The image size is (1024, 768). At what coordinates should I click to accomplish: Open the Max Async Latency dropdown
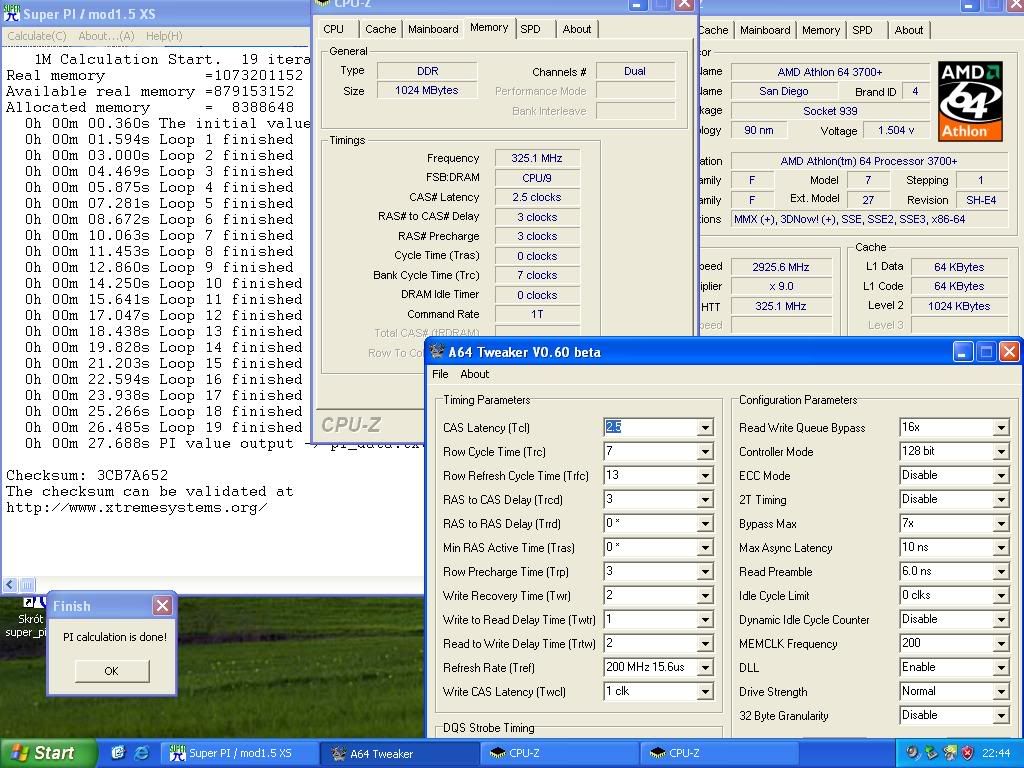(x=1001, y=548)
